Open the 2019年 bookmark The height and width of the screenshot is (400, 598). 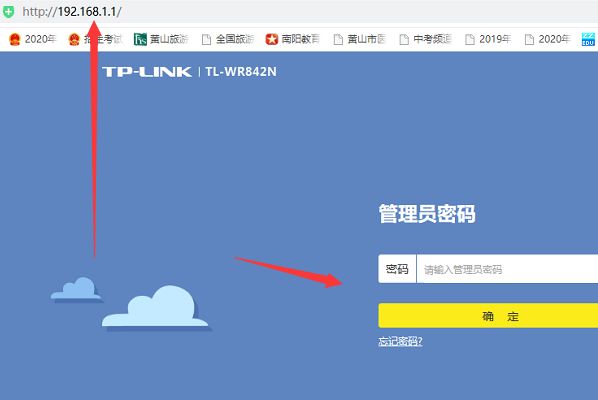(488, 39)
